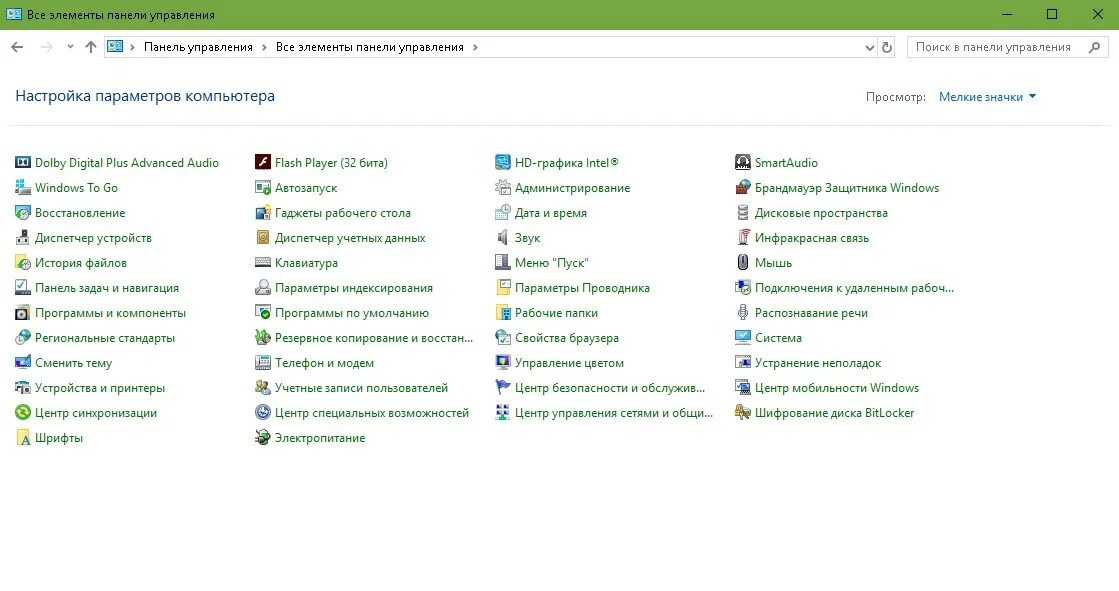Open the Клавиатура icon
This screenshot has width=1119, height=591.
point(263,263)
